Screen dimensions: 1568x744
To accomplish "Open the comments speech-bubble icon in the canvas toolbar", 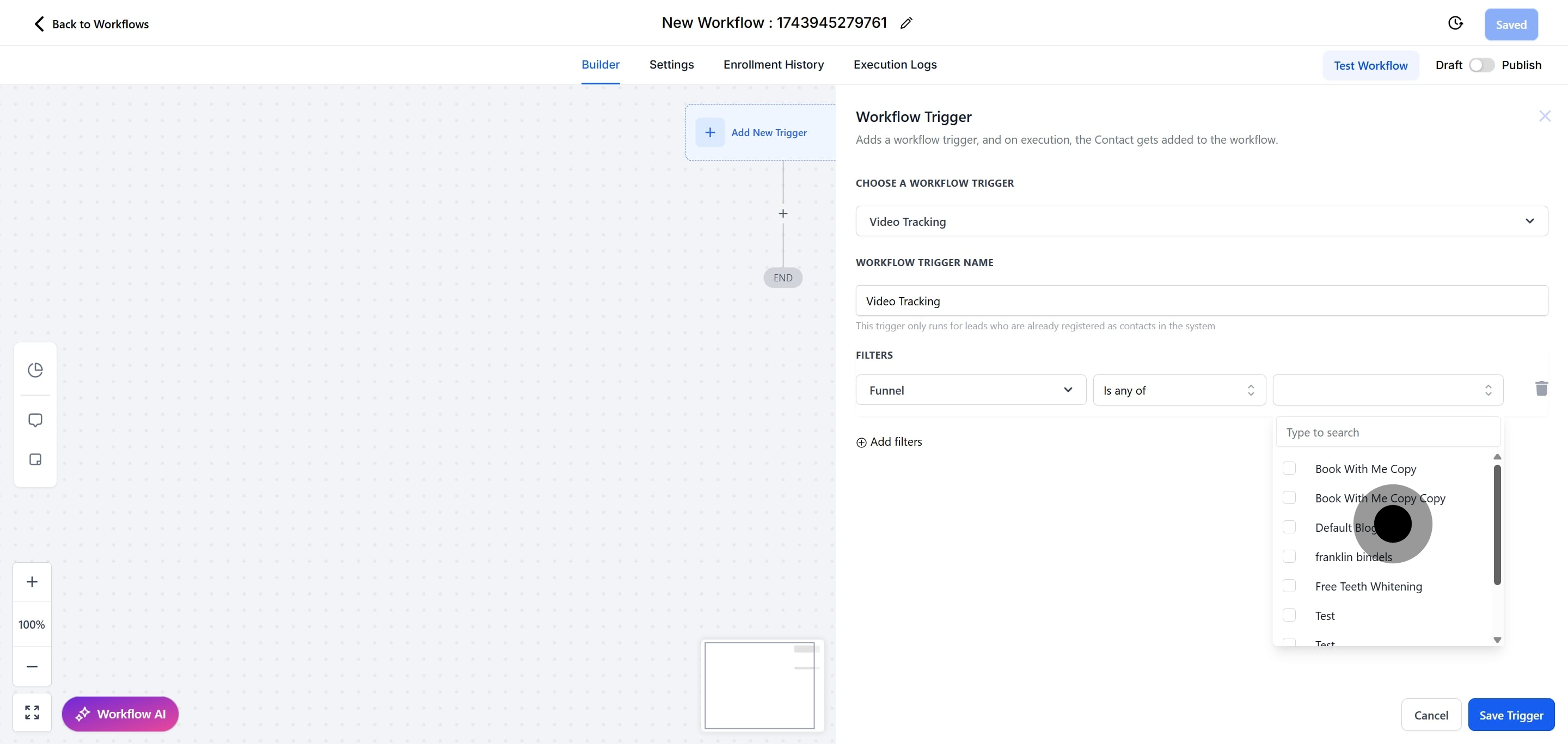I will click(35, 420).
